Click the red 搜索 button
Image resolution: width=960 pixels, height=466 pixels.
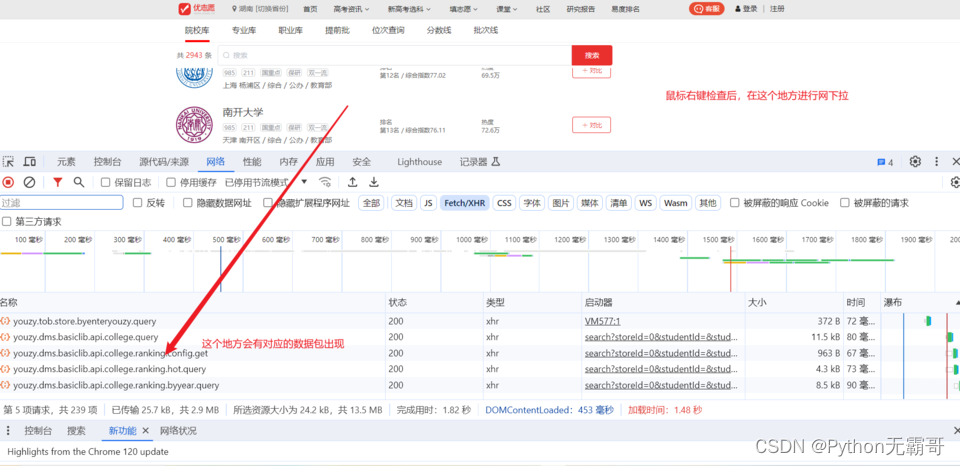[591, 55]
